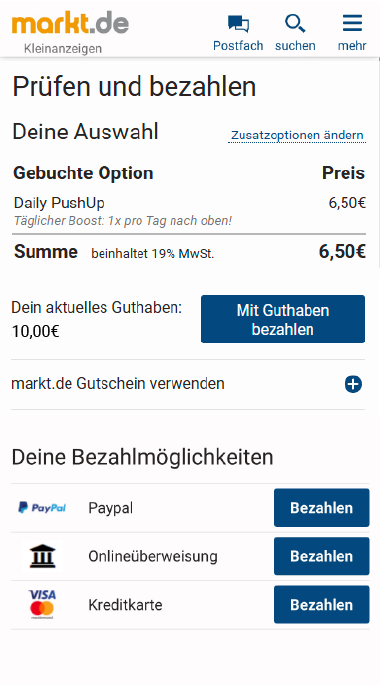This screenshot has width=380, height=685.
Task: Click the Postfach text label
Action: click(238, 45)
